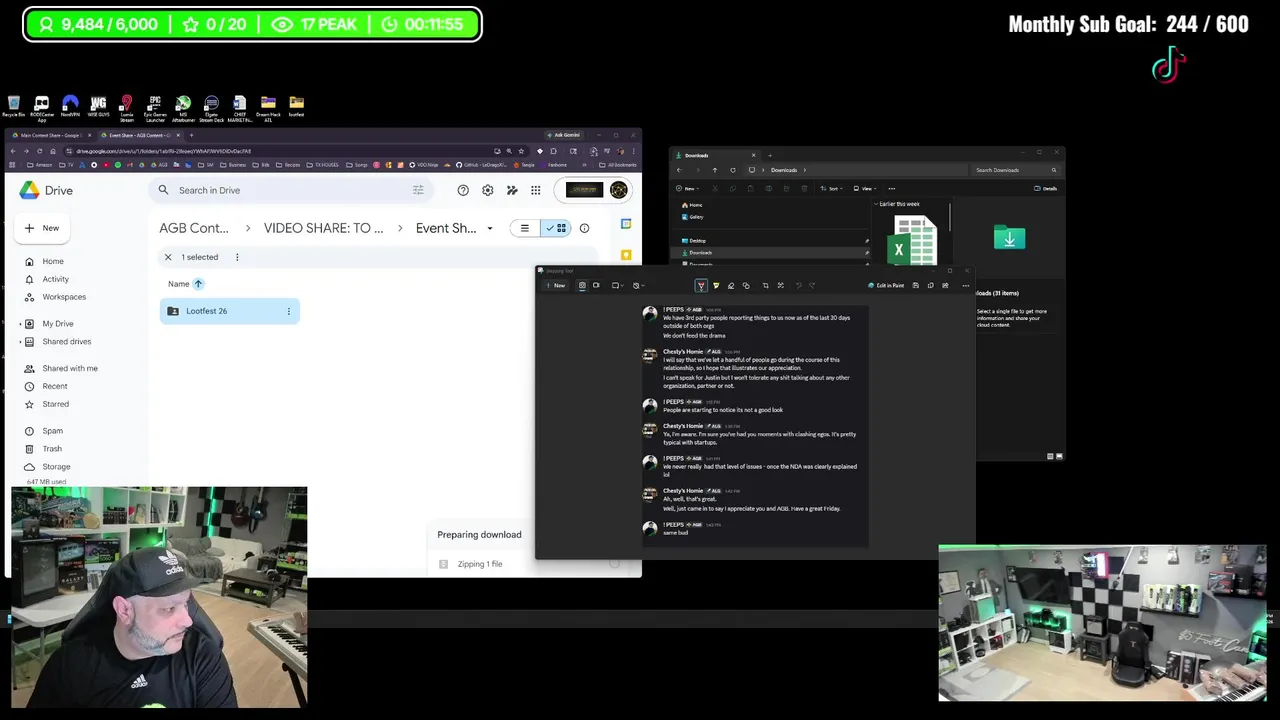Share the snip from Snipping Tool
1280x720 pixels.
pyautogui.click(x=945, y=285)
